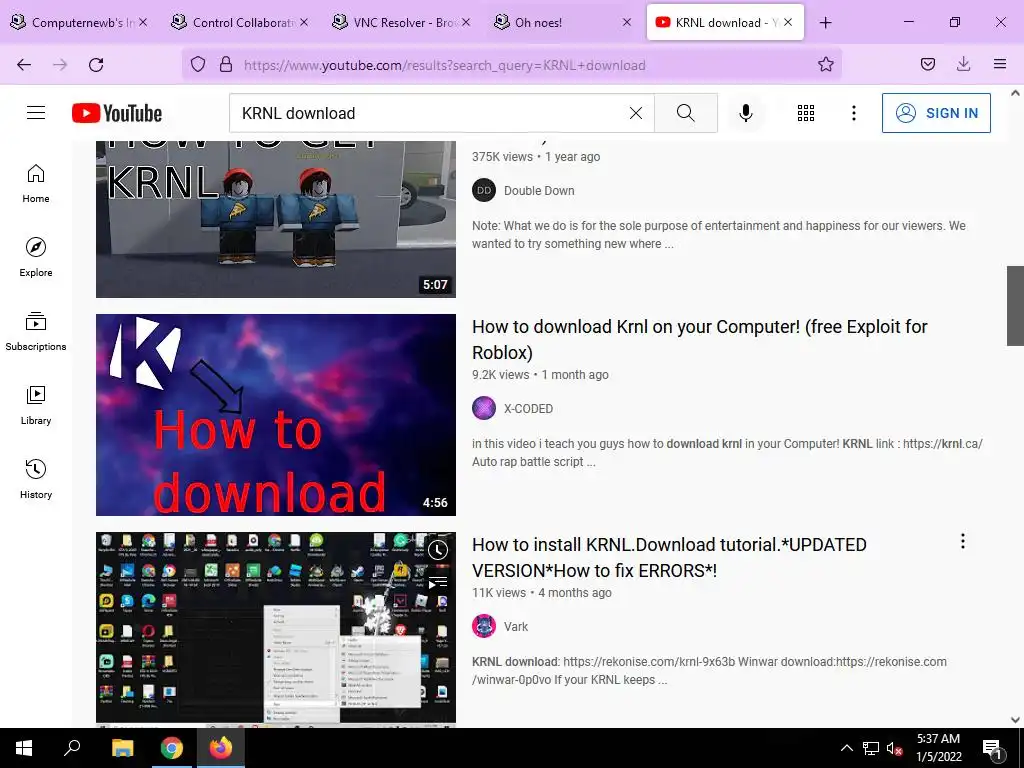Open File Explorer from taskbar
Screen dimensions: 1024x768
[122, 748]
